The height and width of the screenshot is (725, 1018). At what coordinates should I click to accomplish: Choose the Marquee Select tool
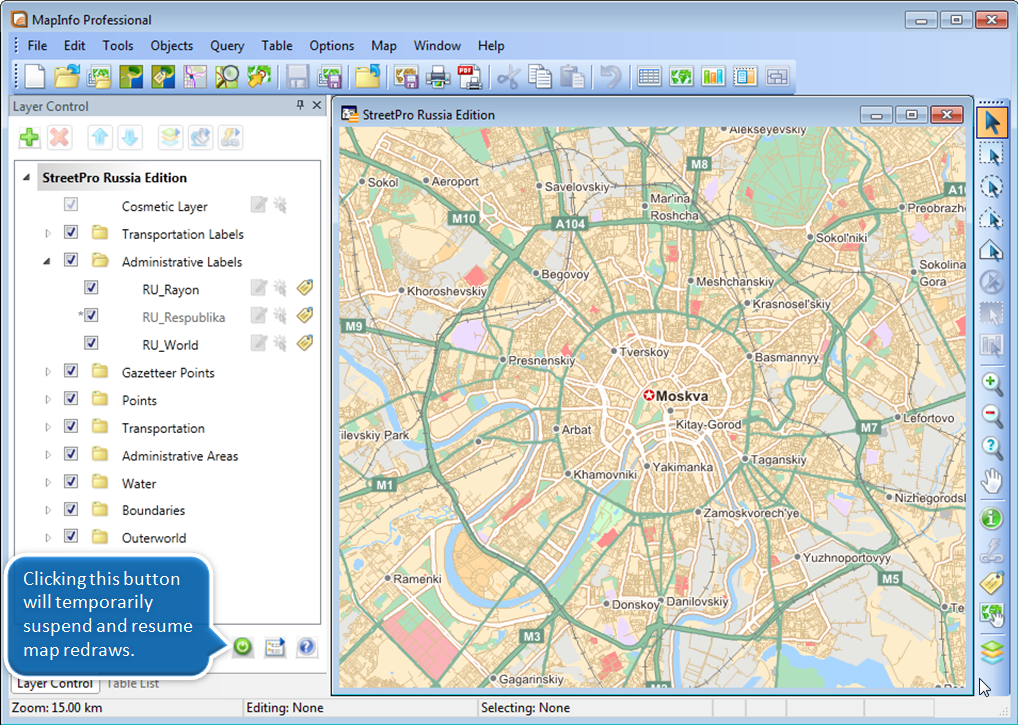(x=991, y=155)
